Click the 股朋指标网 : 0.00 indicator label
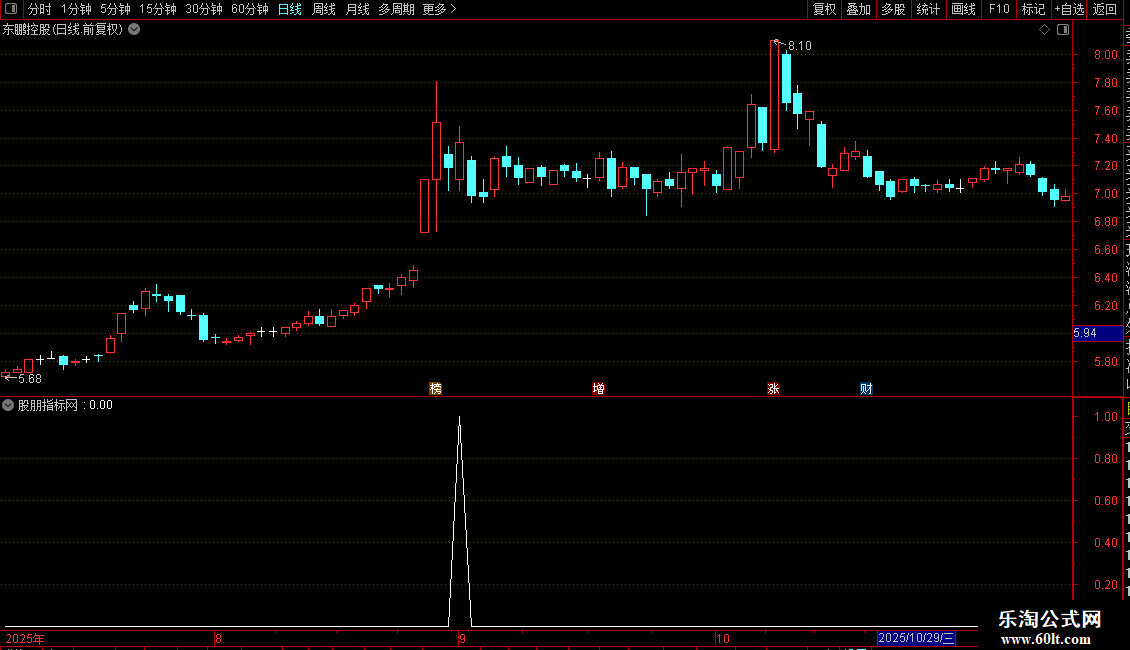Image resolution: width=1130 pixels, height=650 pixels. click(65, 405)
